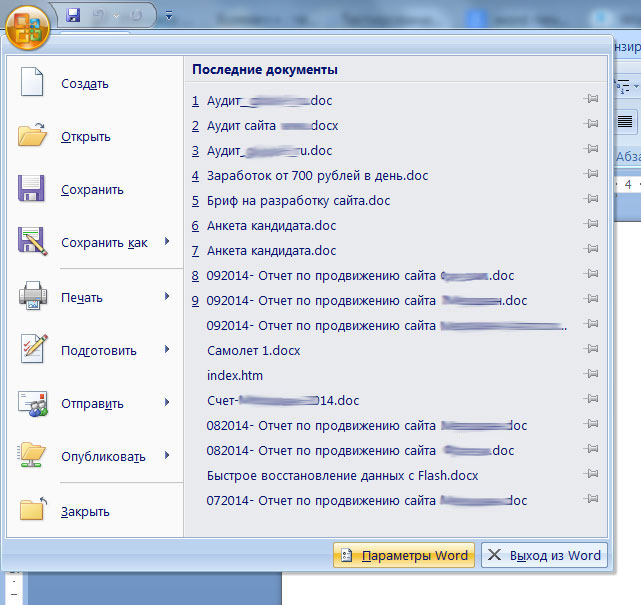Image resolution: width=641 pixels, height=605 pixels.
Task: Pin Анкета кандидата.doc numbered 7
Action: tap(591, 249)
